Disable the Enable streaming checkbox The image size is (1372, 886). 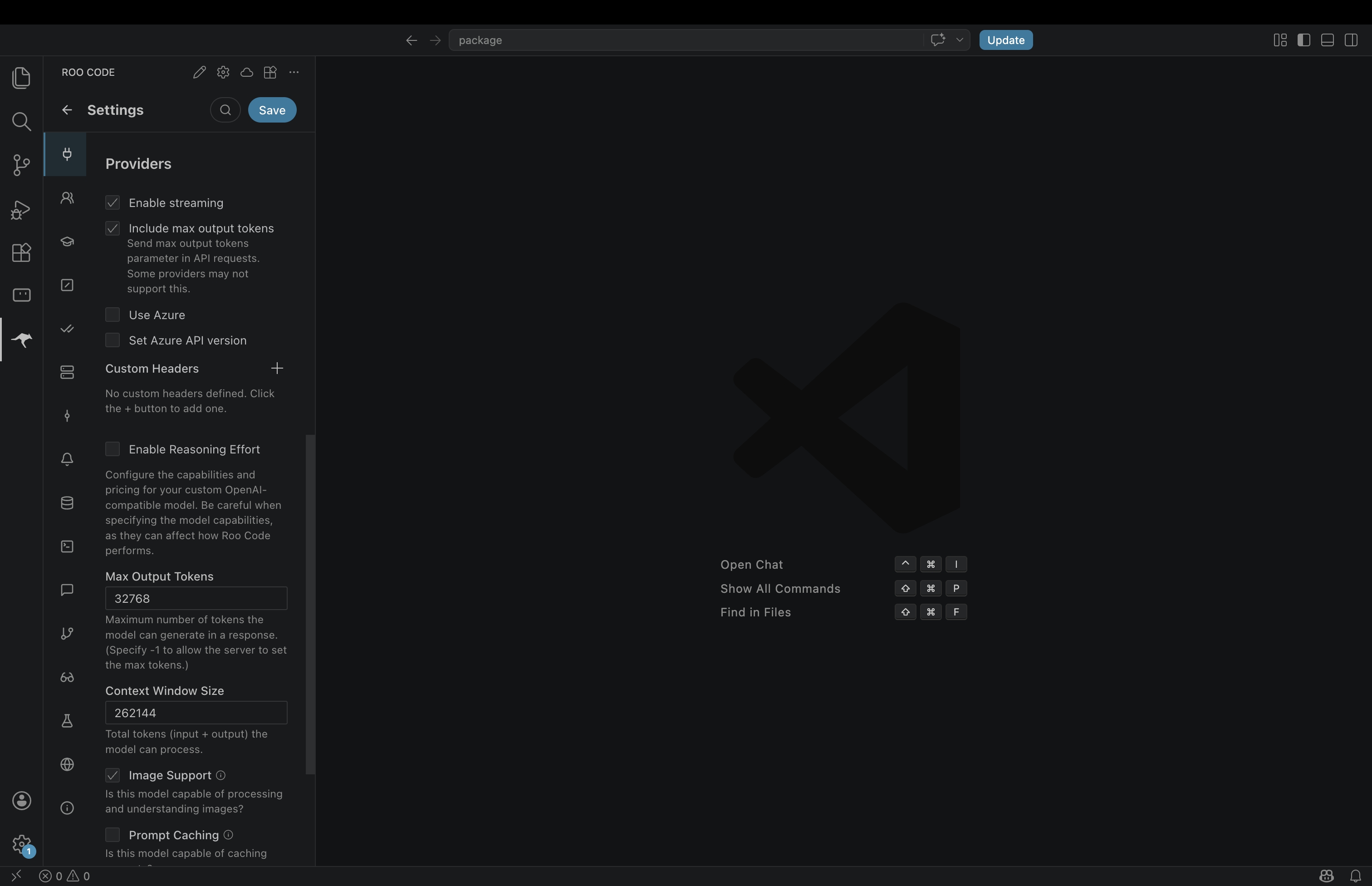[x=112, y=202]
